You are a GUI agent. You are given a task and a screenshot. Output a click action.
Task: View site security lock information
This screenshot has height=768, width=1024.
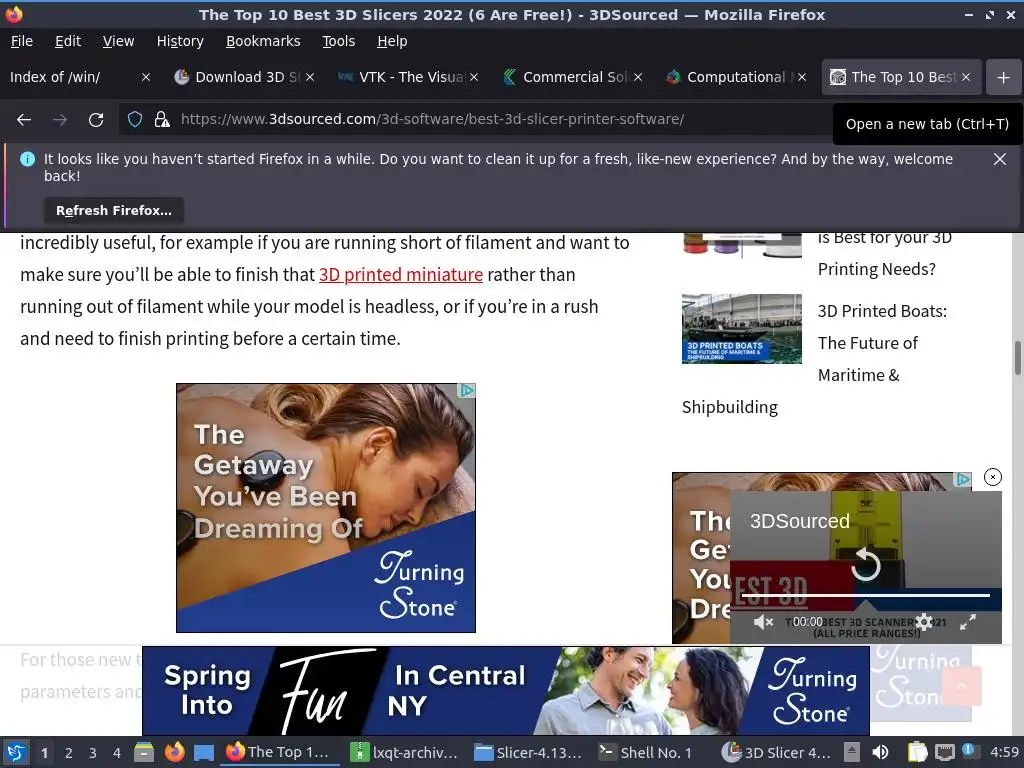point(162,120)
